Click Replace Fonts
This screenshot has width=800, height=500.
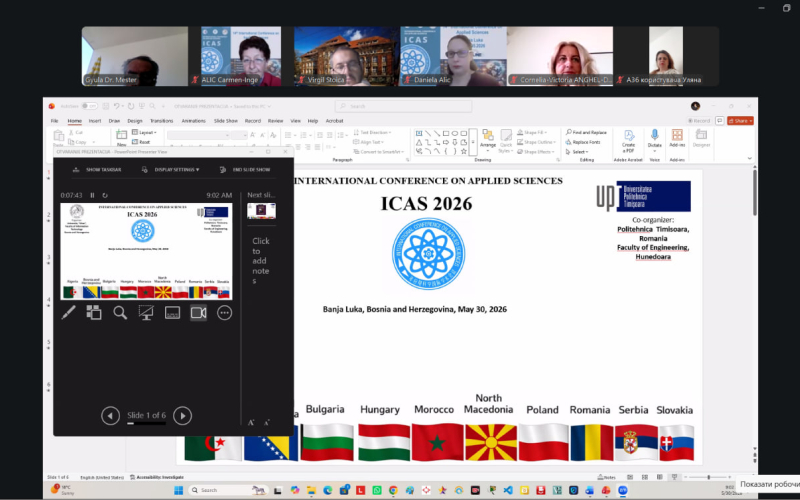tap(583, 142)
